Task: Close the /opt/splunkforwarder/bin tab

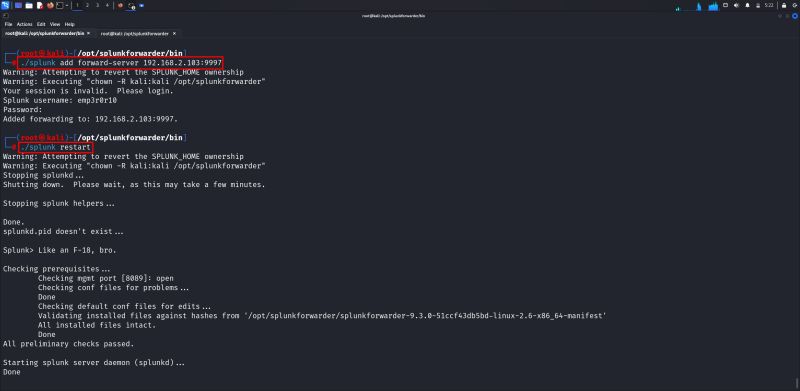Action: pos(88,33)
